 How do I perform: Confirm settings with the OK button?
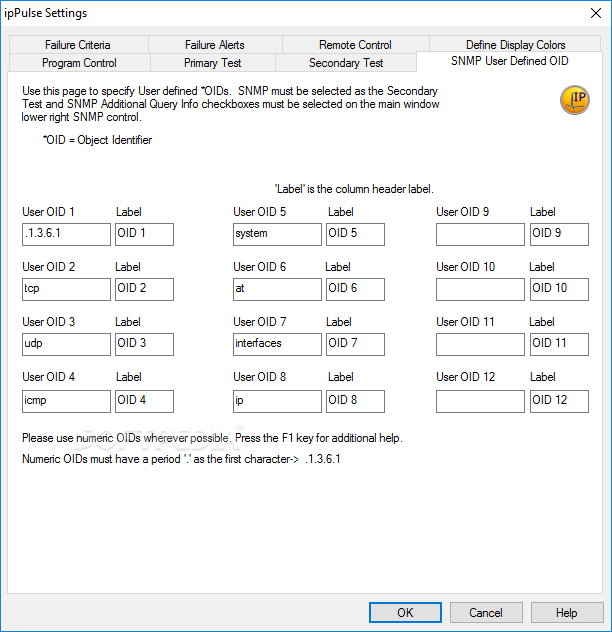pyautogui.click(x=405, y=612)
